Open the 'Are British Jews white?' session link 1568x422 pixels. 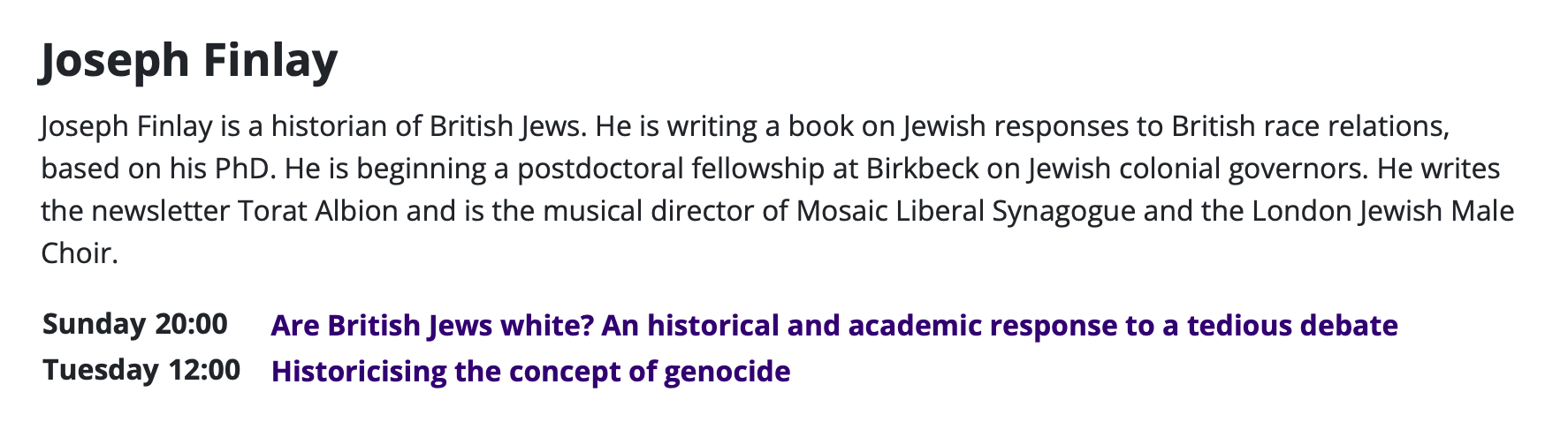tap(833, 326)
